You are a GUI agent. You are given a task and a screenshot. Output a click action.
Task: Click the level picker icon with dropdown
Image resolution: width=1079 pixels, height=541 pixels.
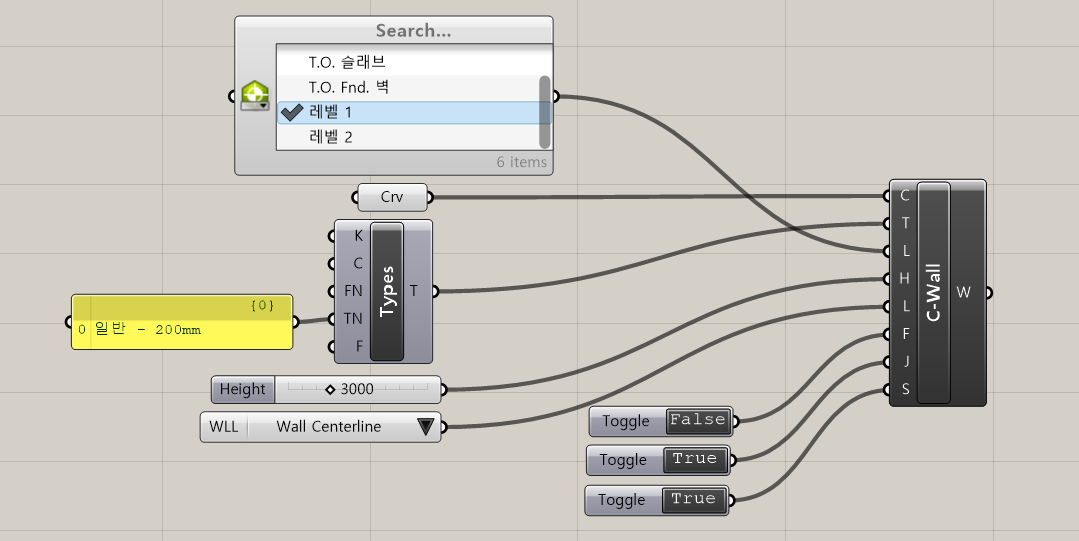[x=255, y=97]
